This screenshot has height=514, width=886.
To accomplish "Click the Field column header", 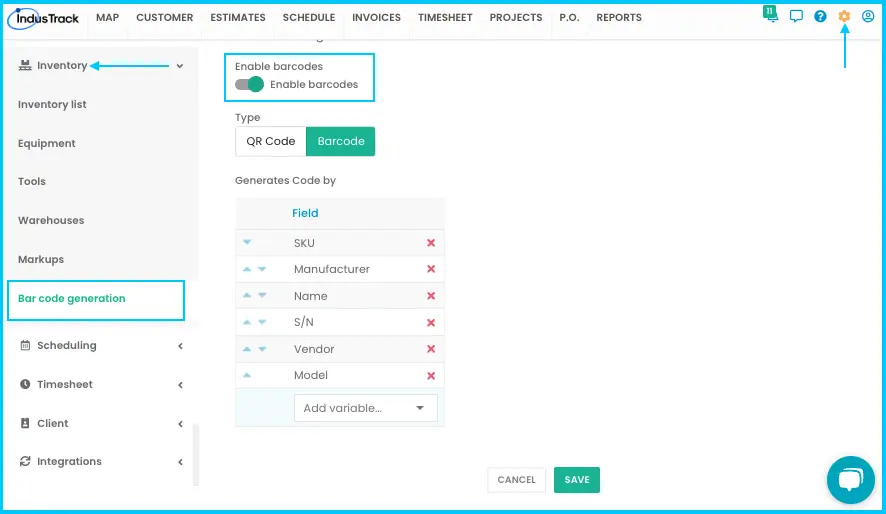I will 305,213.
